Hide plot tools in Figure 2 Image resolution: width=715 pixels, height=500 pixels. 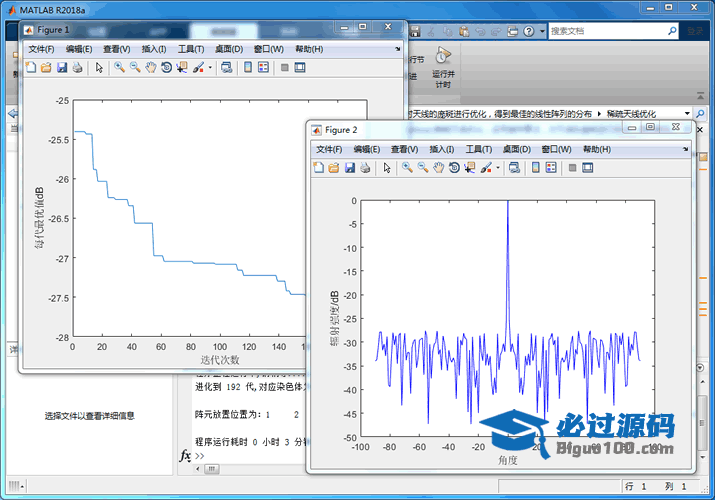(572, 168)
